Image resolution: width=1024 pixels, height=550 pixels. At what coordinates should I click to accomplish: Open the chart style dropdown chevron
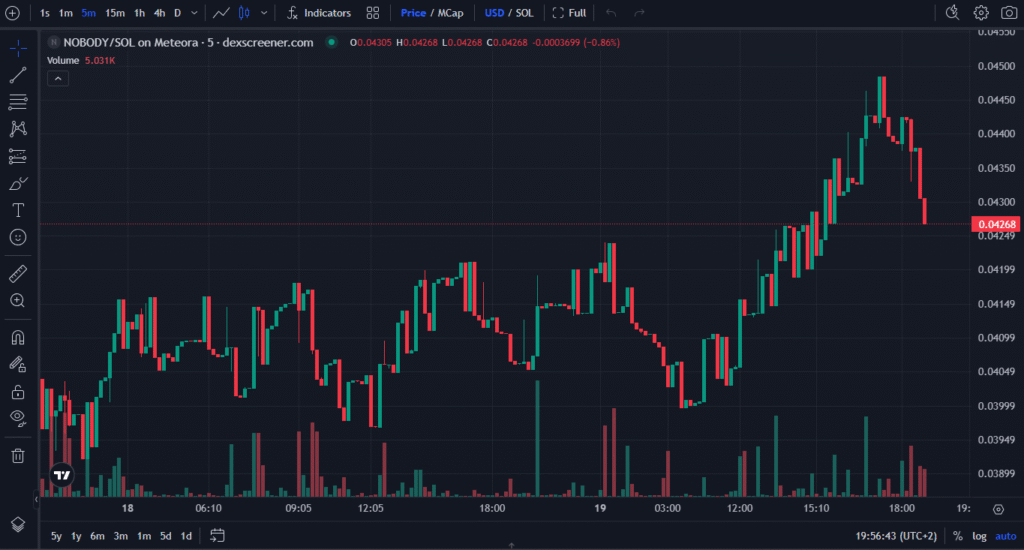(x=264, y=13)
